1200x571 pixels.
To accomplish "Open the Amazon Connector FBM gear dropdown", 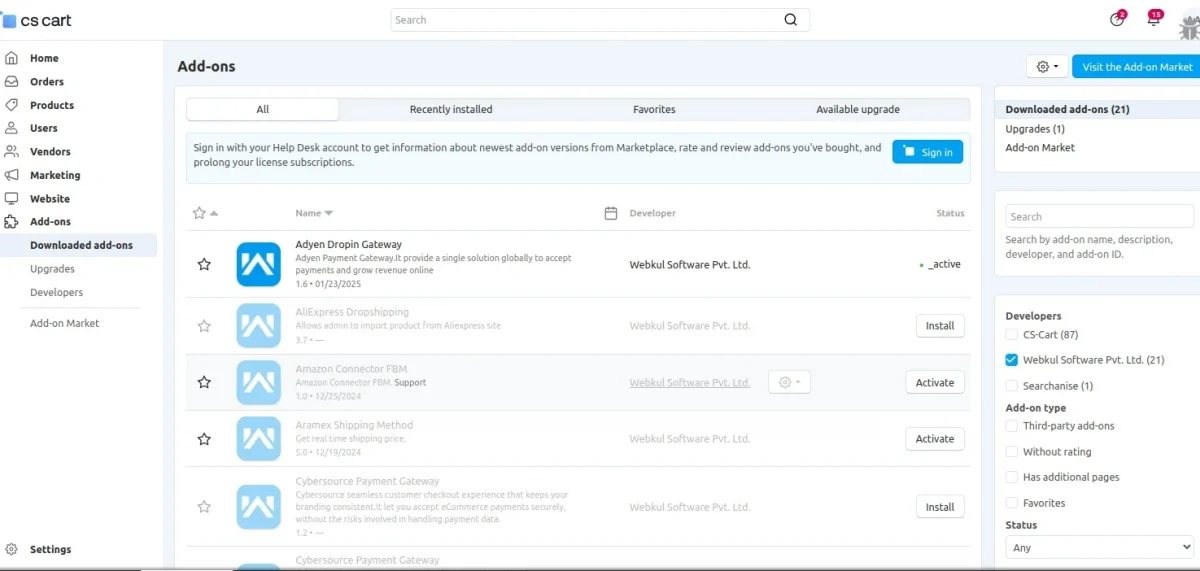I will click(789, 382).
